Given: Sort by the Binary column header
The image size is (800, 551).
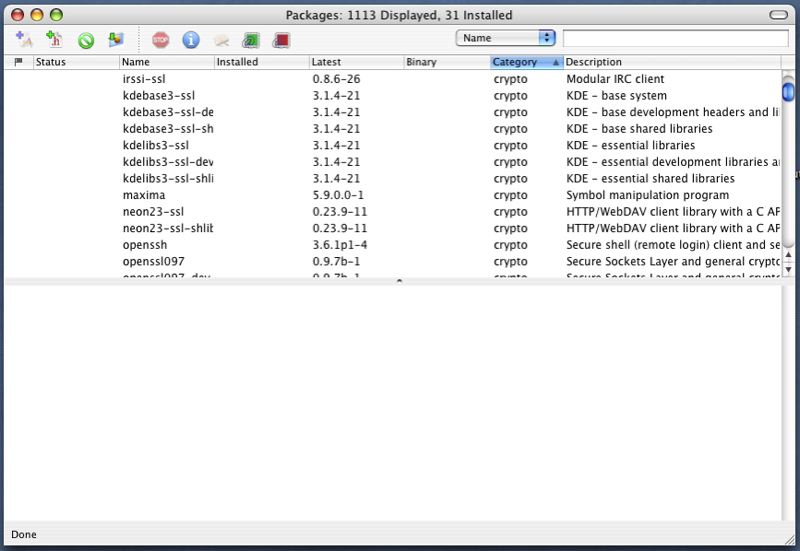Looking at the screenshot, I should pos(447,62).
